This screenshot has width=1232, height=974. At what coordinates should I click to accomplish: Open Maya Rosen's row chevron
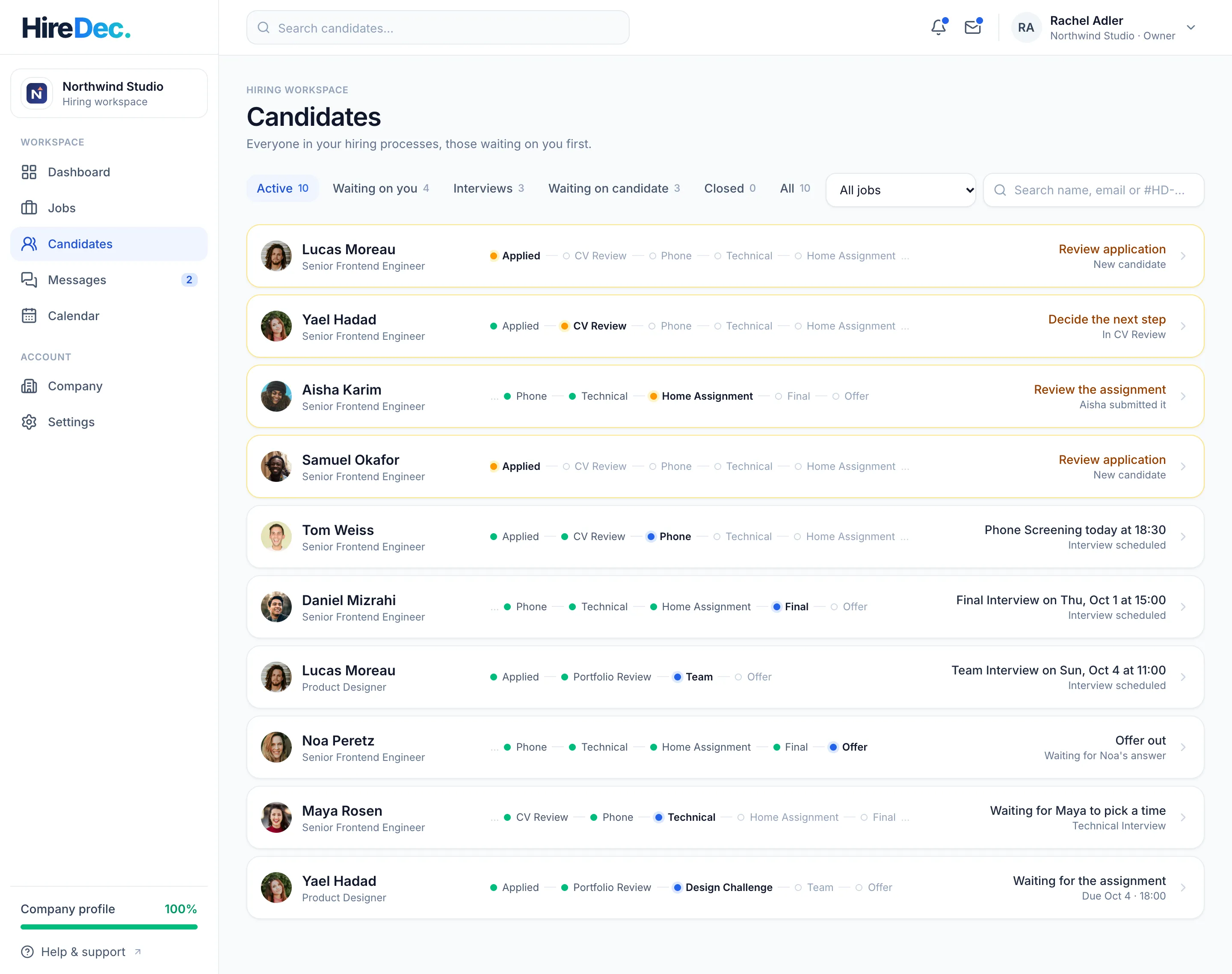(x=1183, y=817)
